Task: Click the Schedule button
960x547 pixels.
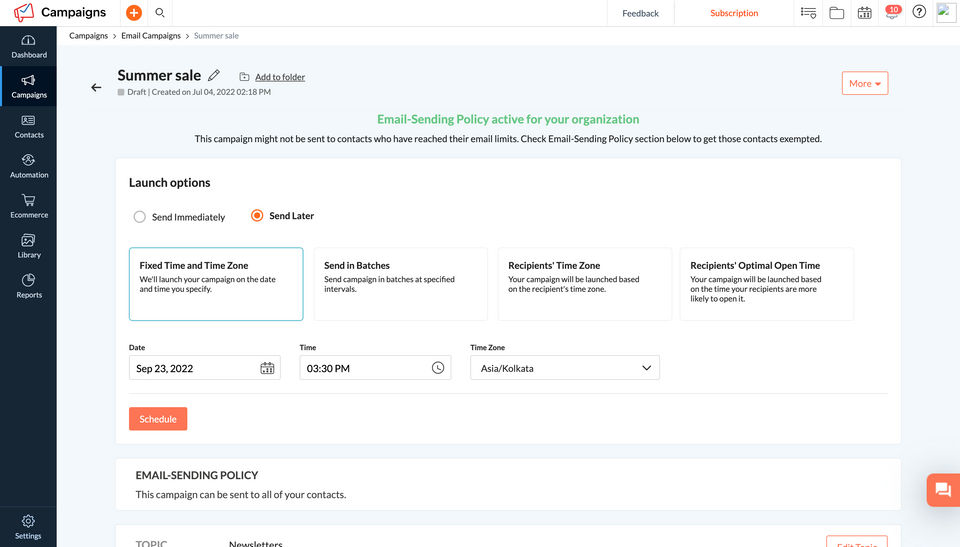Action: pos(158,419)
